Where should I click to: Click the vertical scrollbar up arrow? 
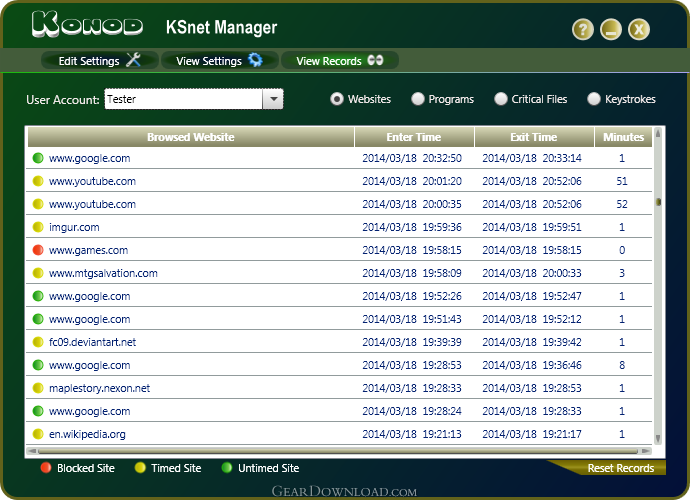658,133
